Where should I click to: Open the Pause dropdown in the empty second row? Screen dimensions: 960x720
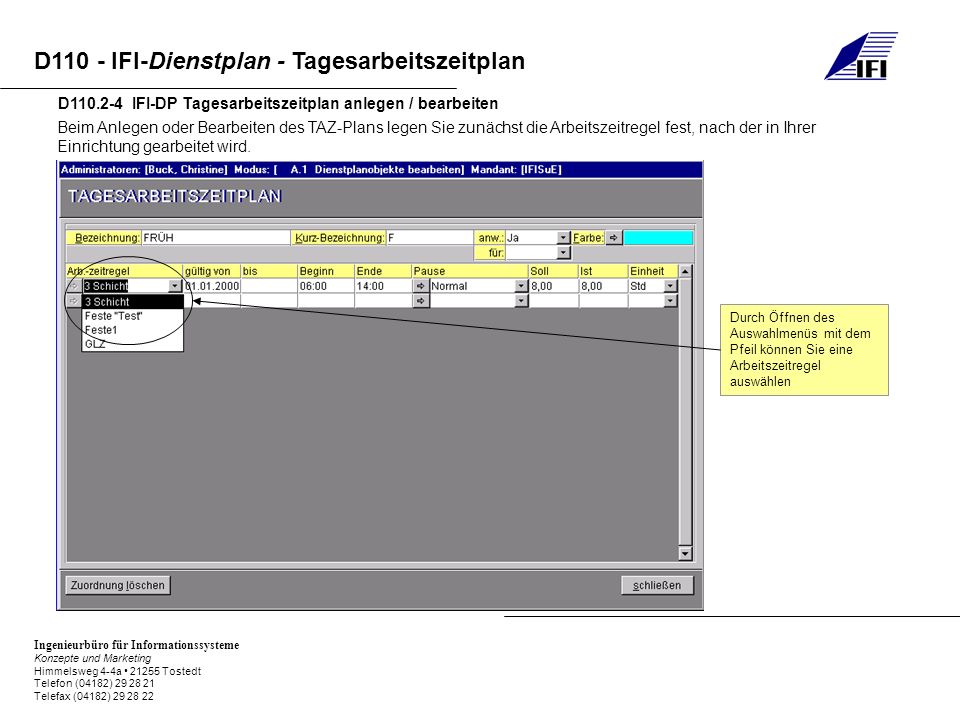point(521,301)
